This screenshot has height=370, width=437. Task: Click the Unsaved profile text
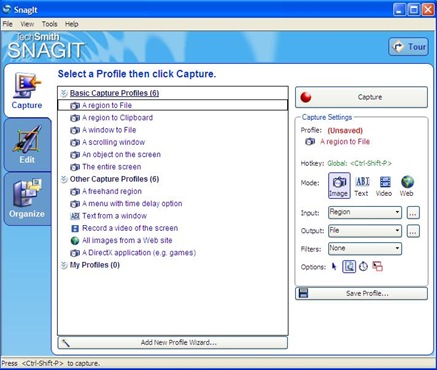(x=345, y=130)
